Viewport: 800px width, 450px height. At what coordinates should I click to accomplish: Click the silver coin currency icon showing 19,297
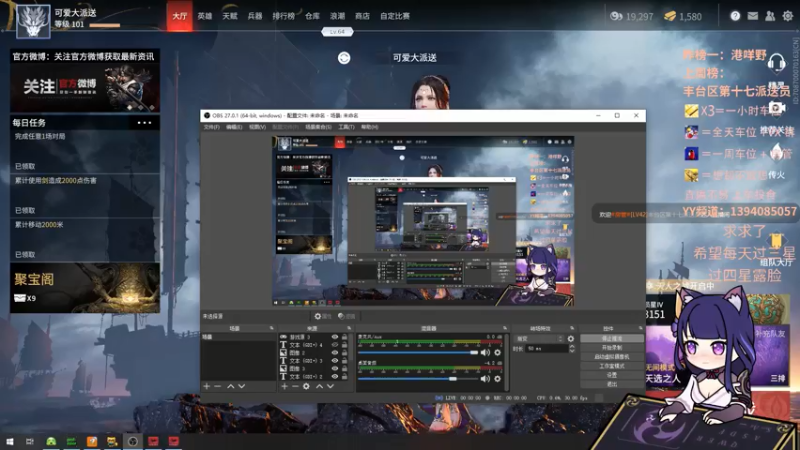616,16
